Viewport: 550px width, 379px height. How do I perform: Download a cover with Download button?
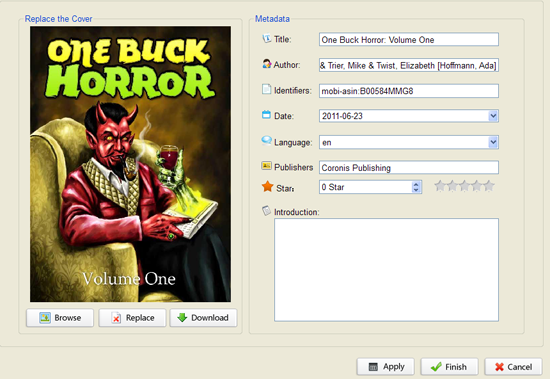click(x=203, y=318)
